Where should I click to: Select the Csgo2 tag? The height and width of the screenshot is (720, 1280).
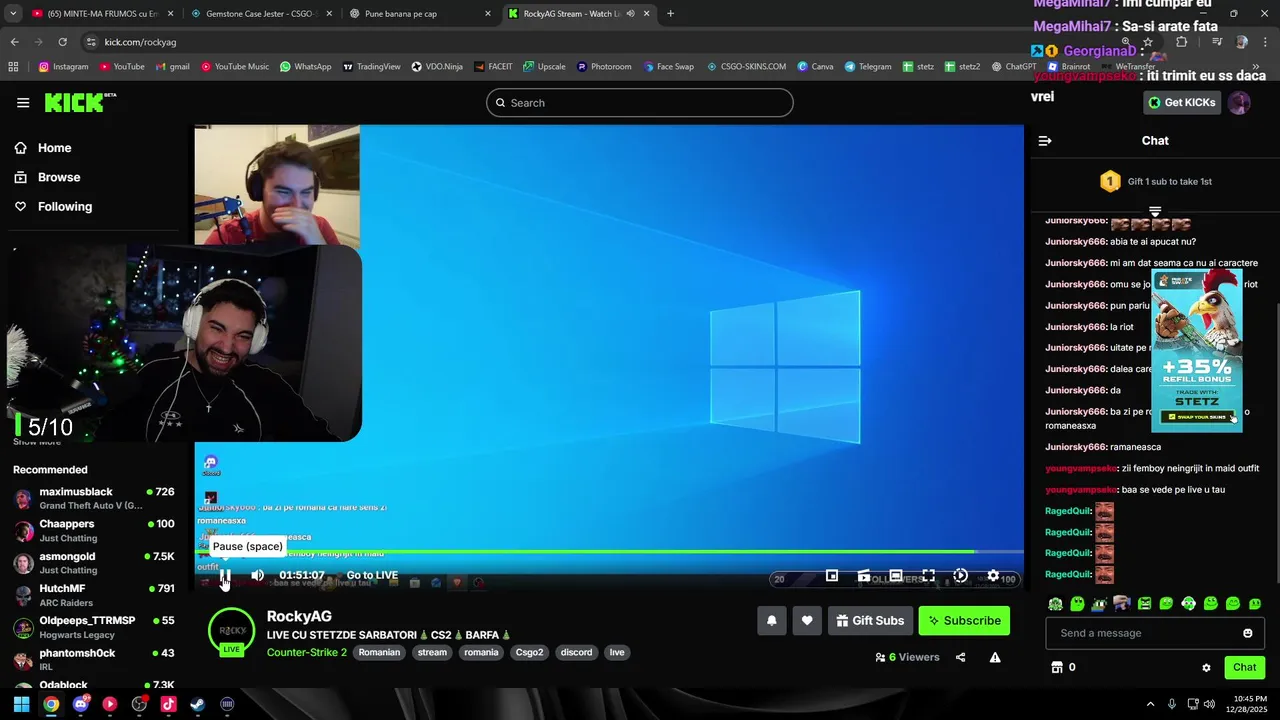[529, 652]
